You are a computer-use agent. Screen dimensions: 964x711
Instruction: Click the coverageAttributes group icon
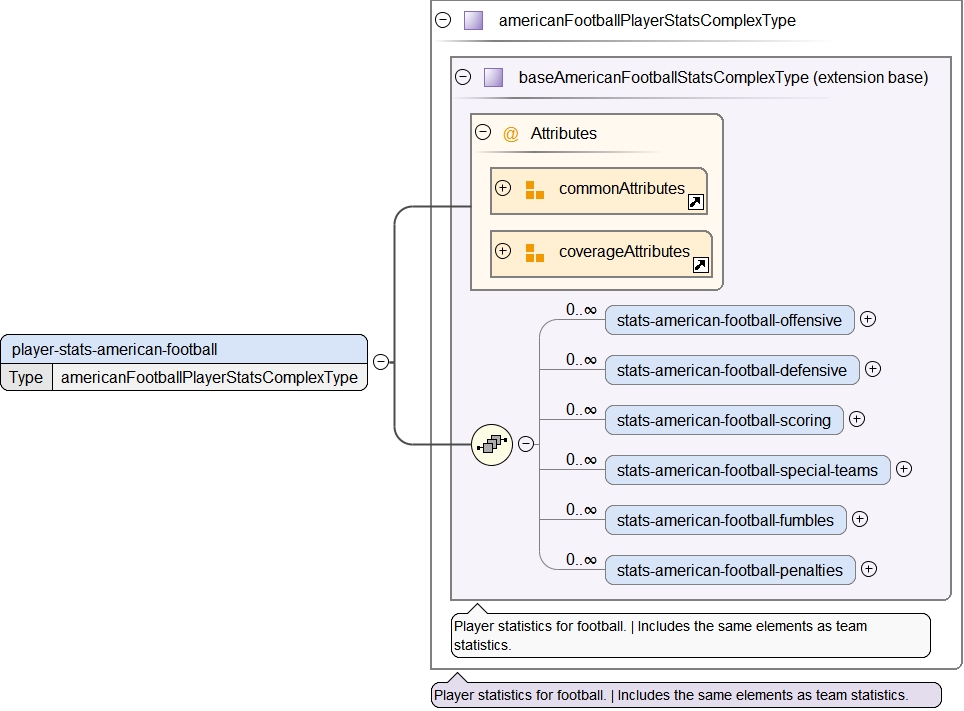pyautogui.click(x=535, y=253)
